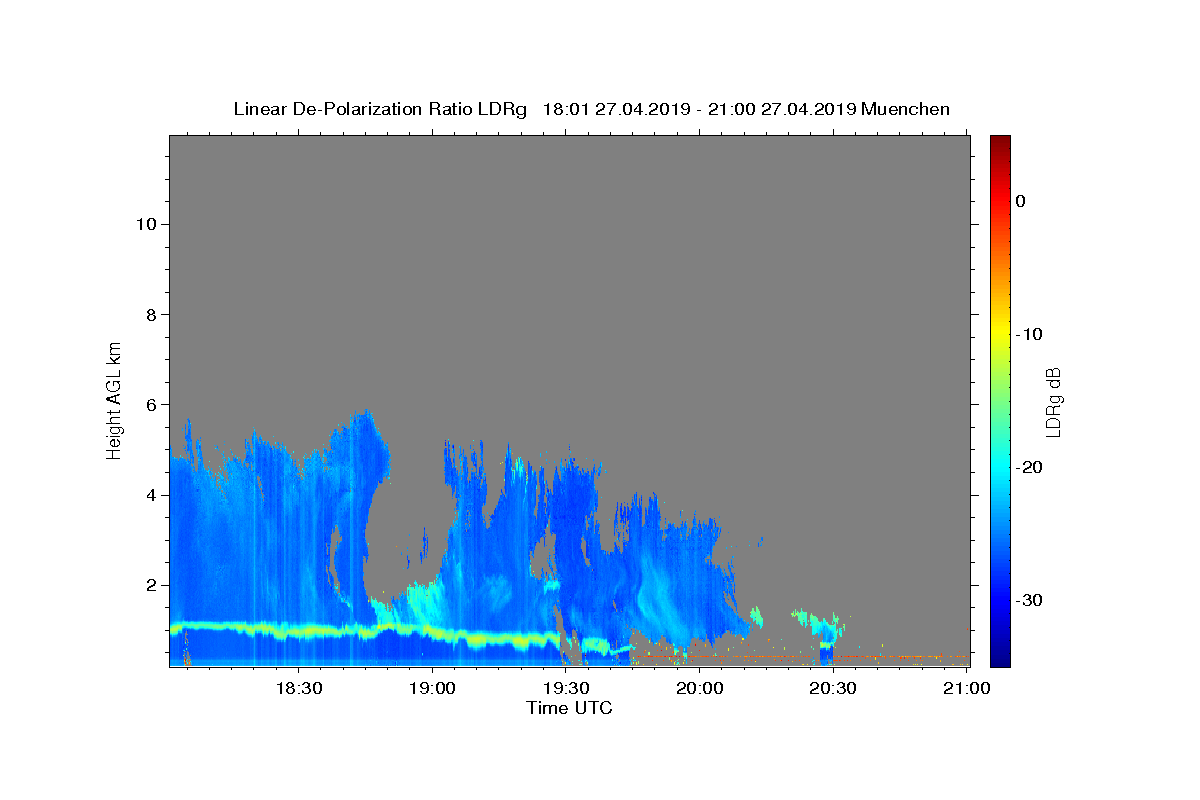Click the end time '21:00 27.04.2019' in the title

coord(782,109)
